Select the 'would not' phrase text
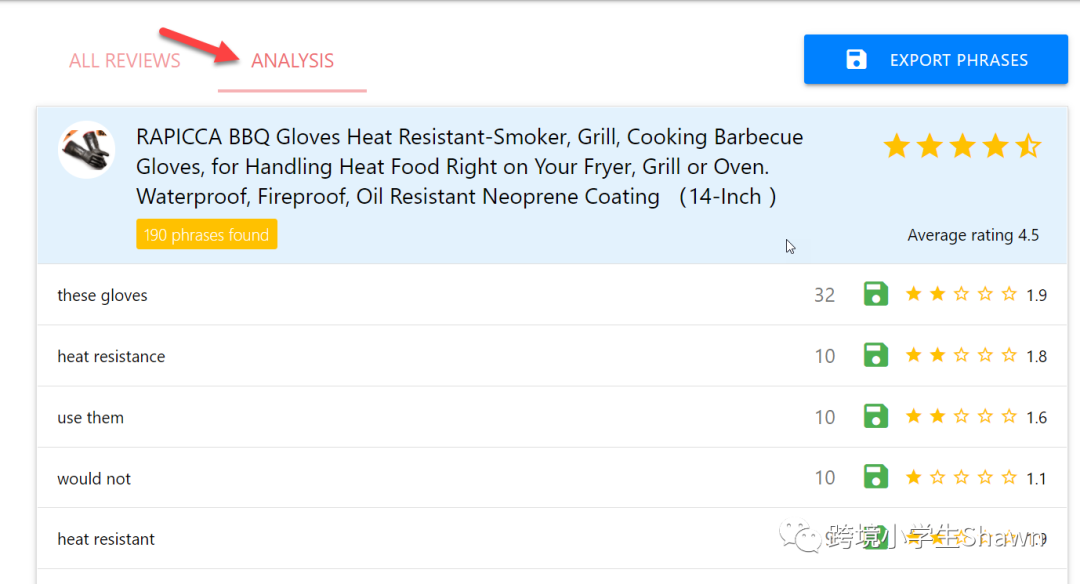Image resolution: width=1080 pixels, height=584 pixels. 94,479
